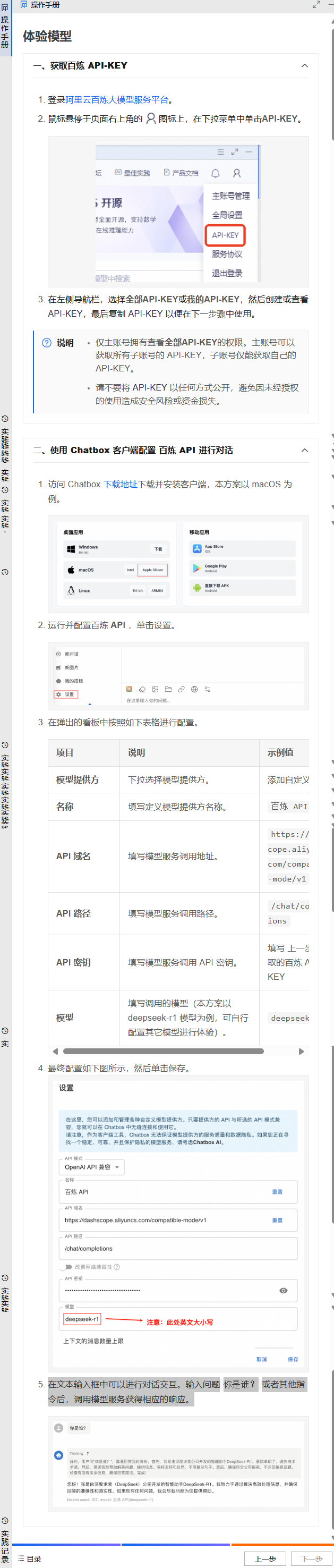Click the sidebar top 操作手册 book icon

click(5, 7)
